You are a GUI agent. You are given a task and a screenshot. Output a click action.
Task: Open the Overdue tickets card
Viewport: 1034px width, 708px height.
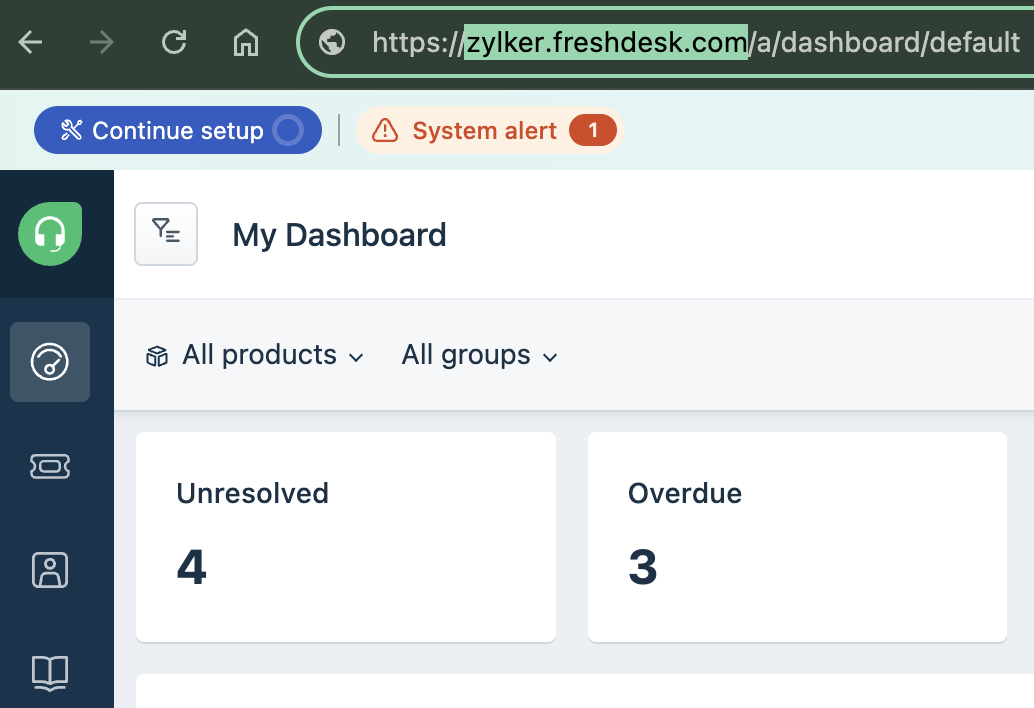[x=796, y=536]
